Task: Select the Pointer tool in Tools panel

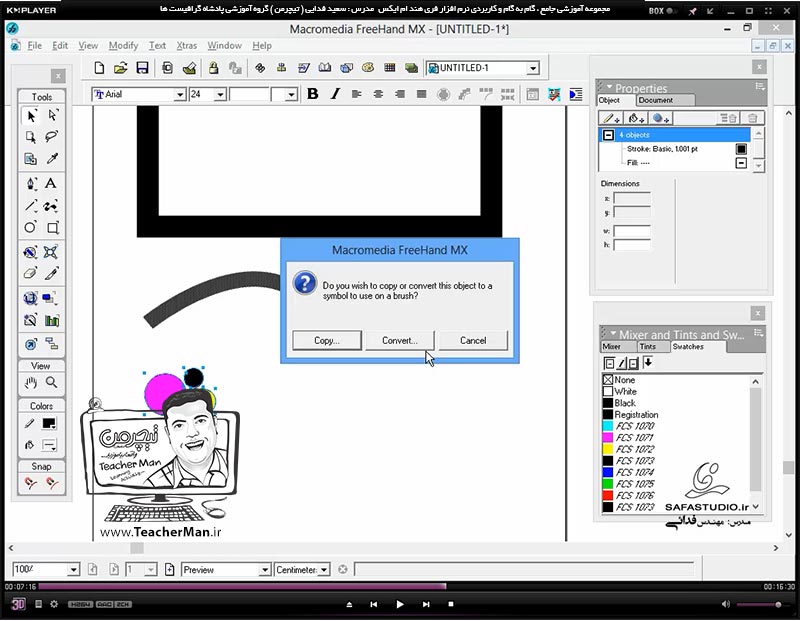Action: [31, 116]
